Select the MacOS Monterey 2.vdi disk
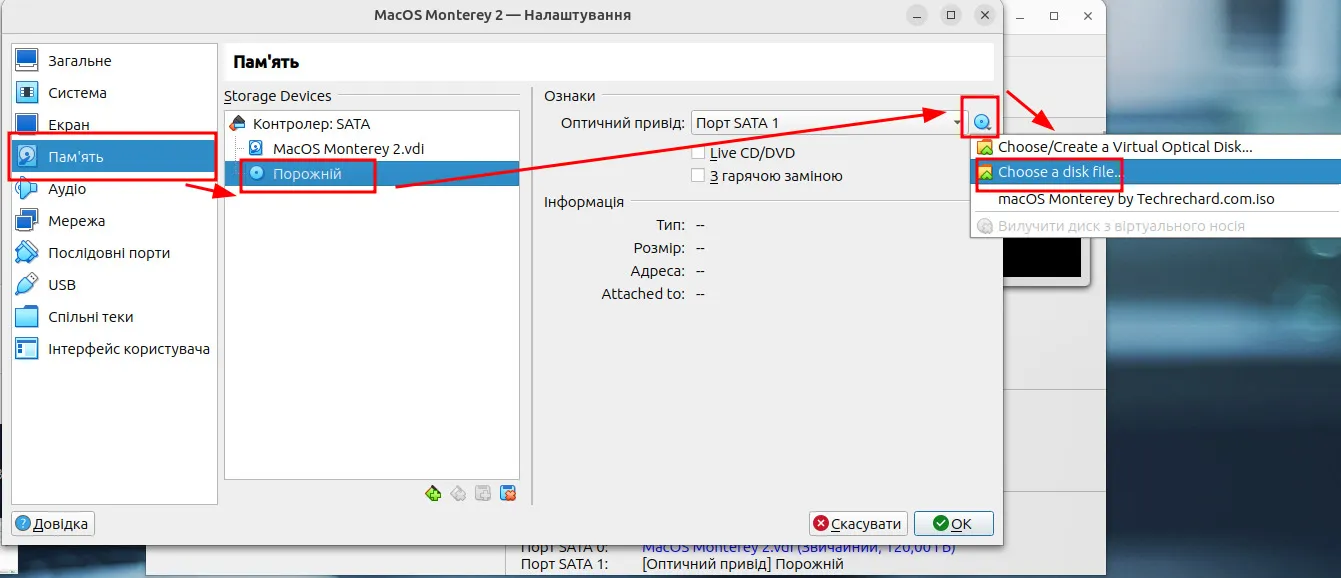 pos(372,148)
